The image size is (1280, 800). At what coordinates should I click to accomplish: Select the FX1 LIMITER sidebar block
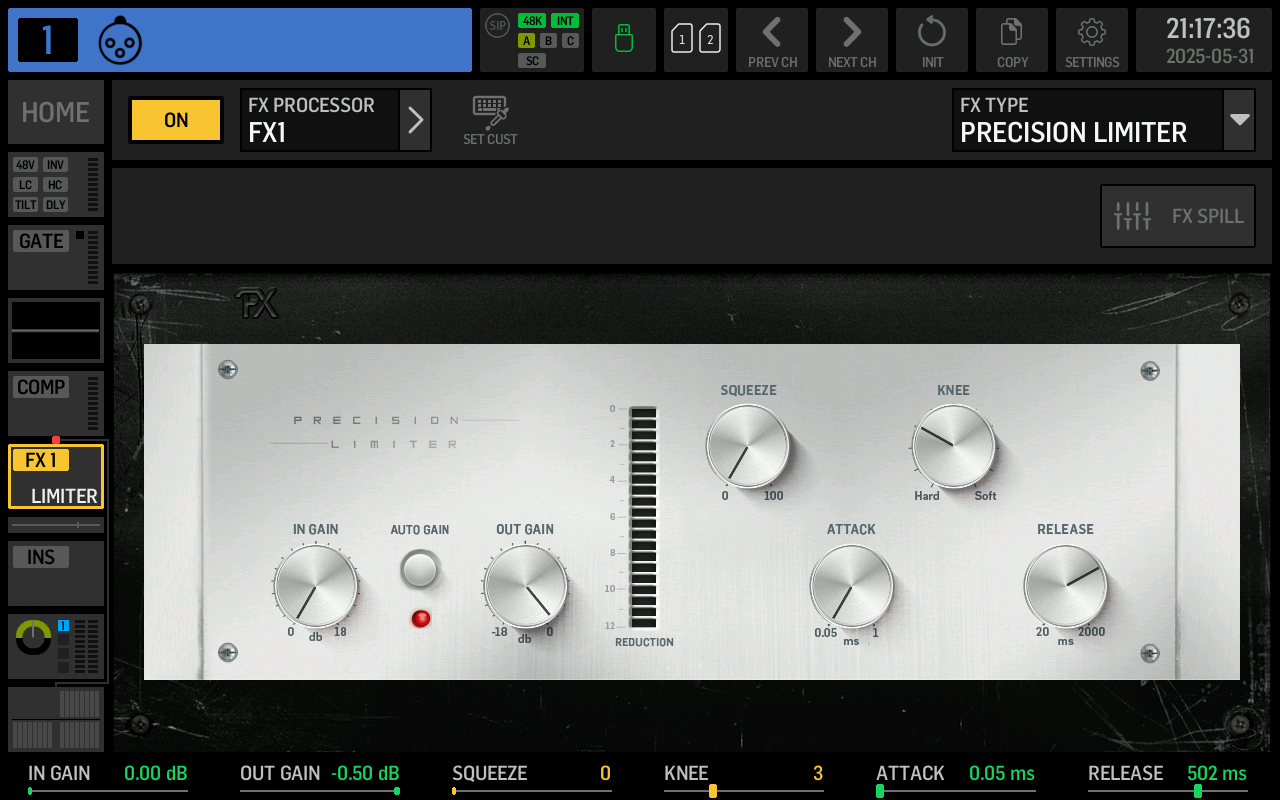[55, 476]
